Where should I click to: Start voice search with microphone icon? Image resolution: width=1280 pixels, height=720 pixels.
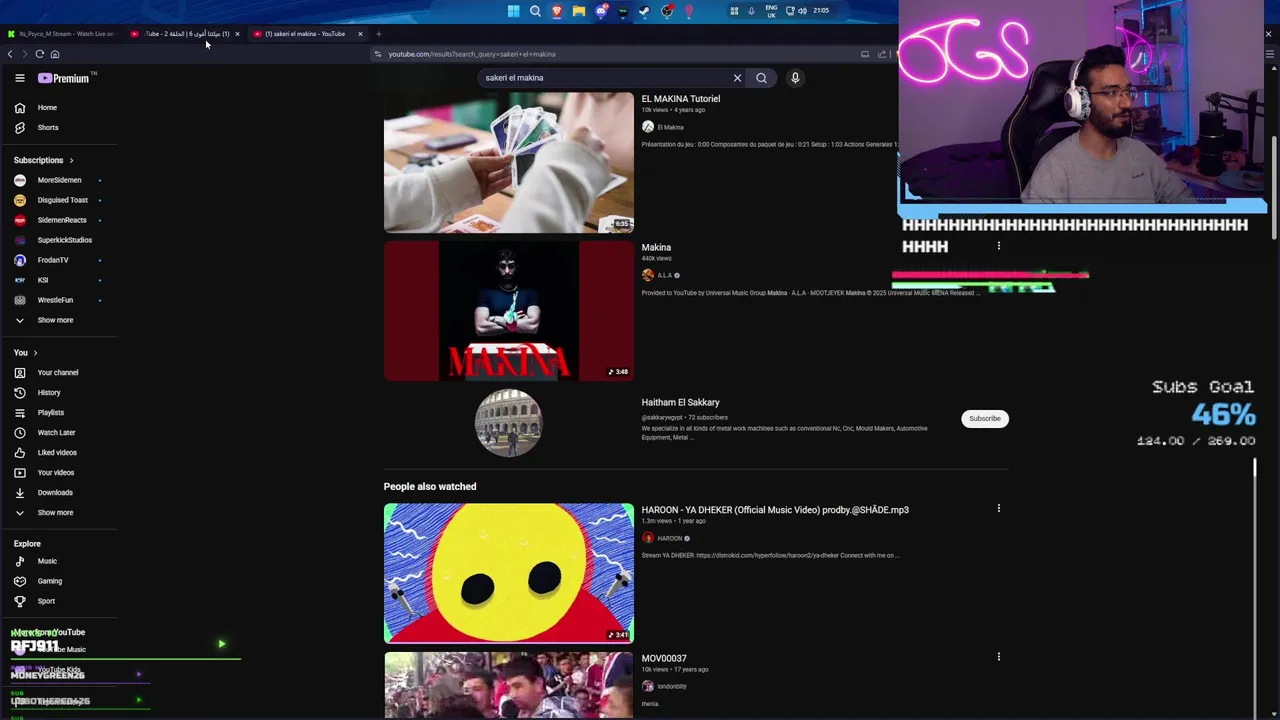tap(795, 78)
